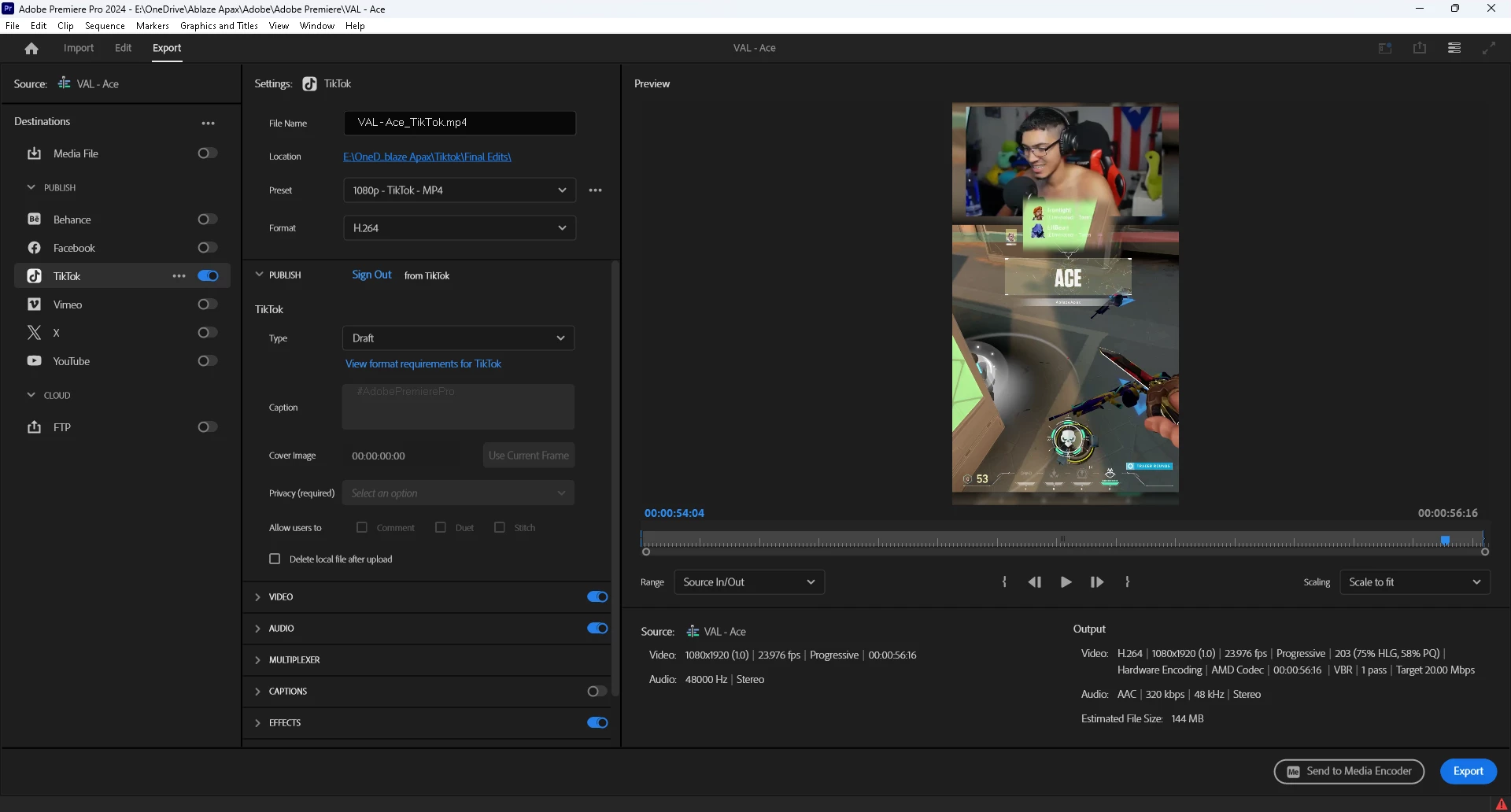Viewport: 1511px width, 812px height.
Task: Click the workspace layout icon in header
Action: 1385,48
